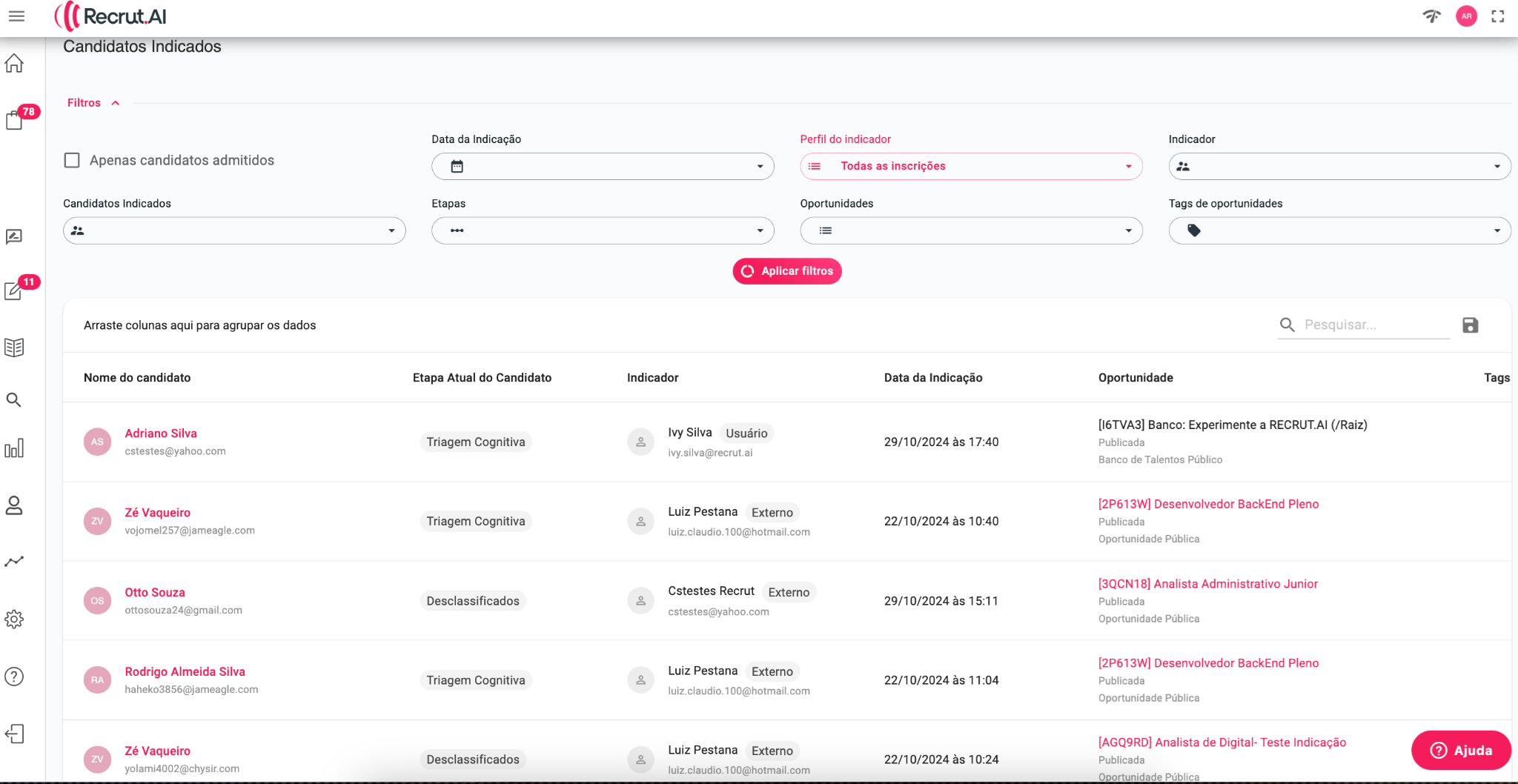Click the settings gear in sidebar
The image size is (1518, 784).
(x=14, y=619)
